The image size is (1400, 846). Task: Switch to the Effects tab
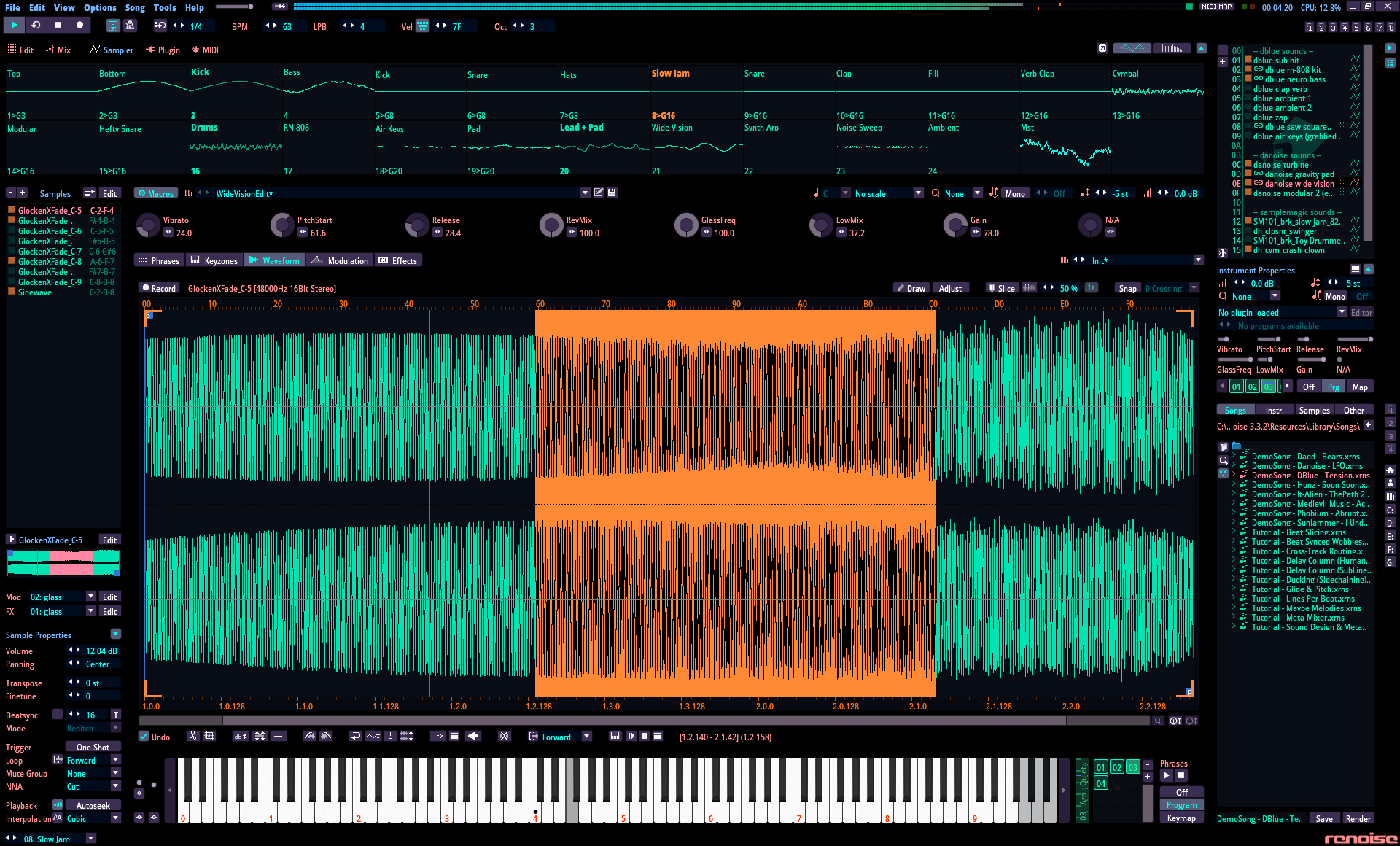398,260
